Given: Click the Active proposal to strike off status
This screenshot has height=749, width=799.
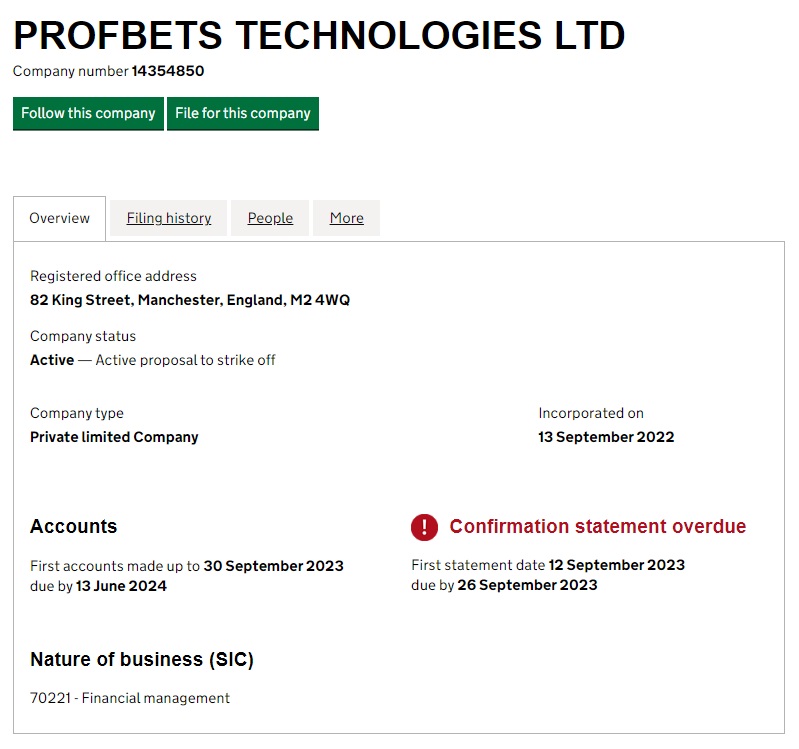Looking at the screenshot, I should click(185, 360).
